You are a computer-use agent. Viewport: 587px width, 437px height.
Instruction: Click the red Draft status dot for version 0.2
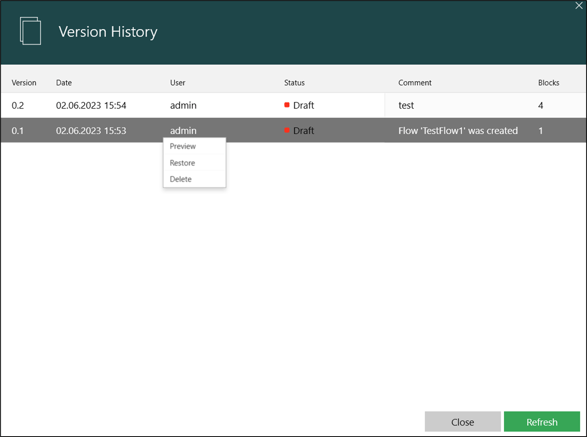pyautogui.click(x=287, y=105)
